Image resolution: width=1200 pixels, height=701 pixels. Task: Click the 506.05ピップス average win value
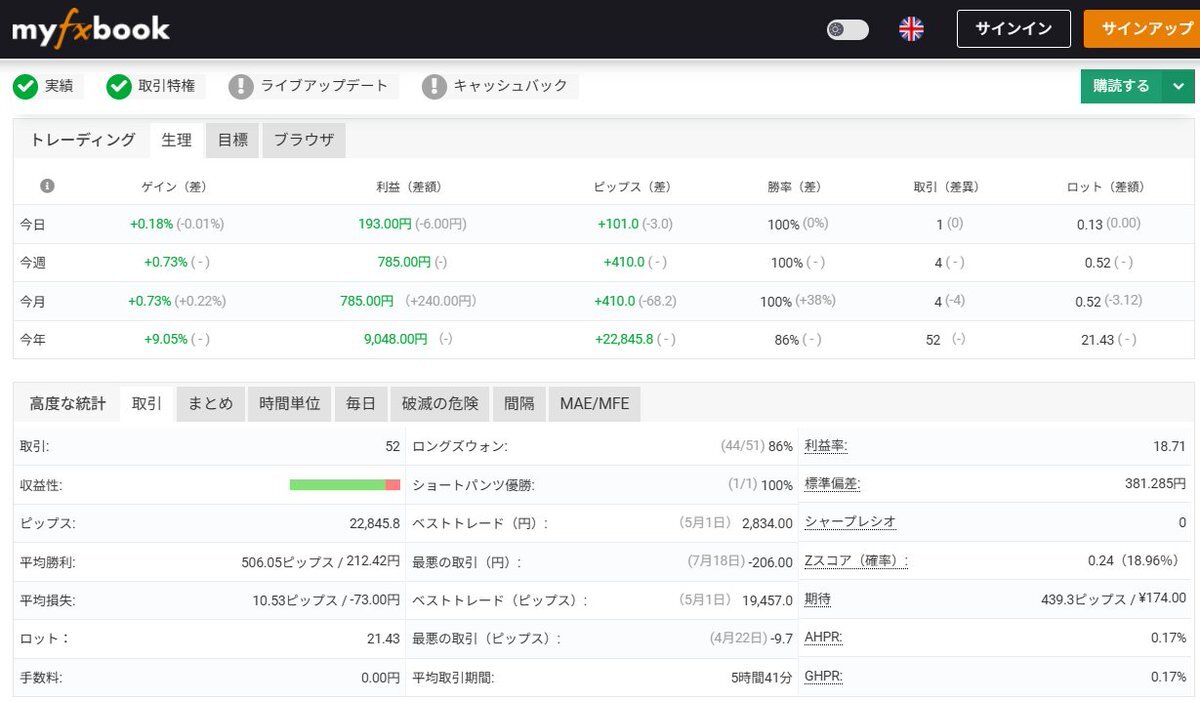point(288,561)
